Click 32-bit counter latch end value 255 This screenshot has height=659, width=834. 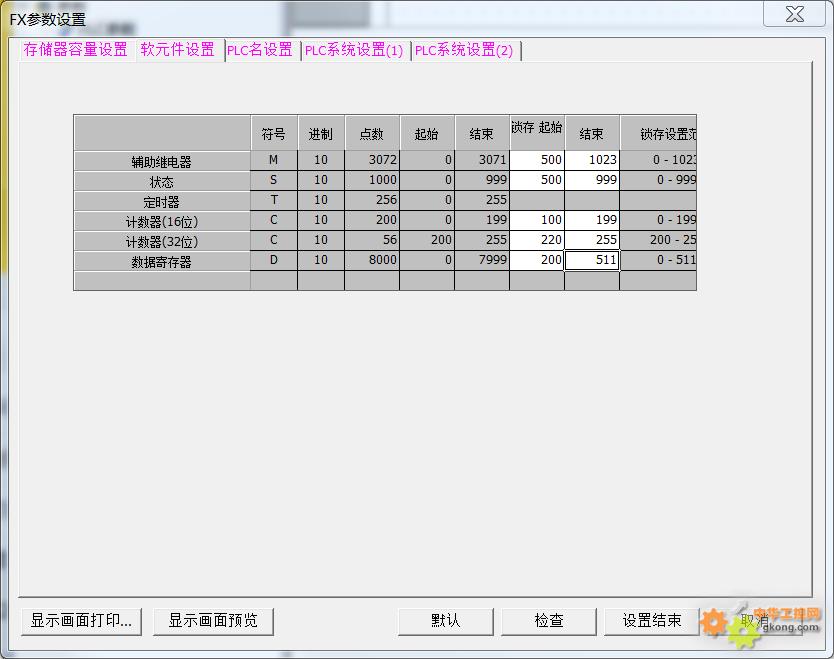pyautogui.click(x=592, y=240)
